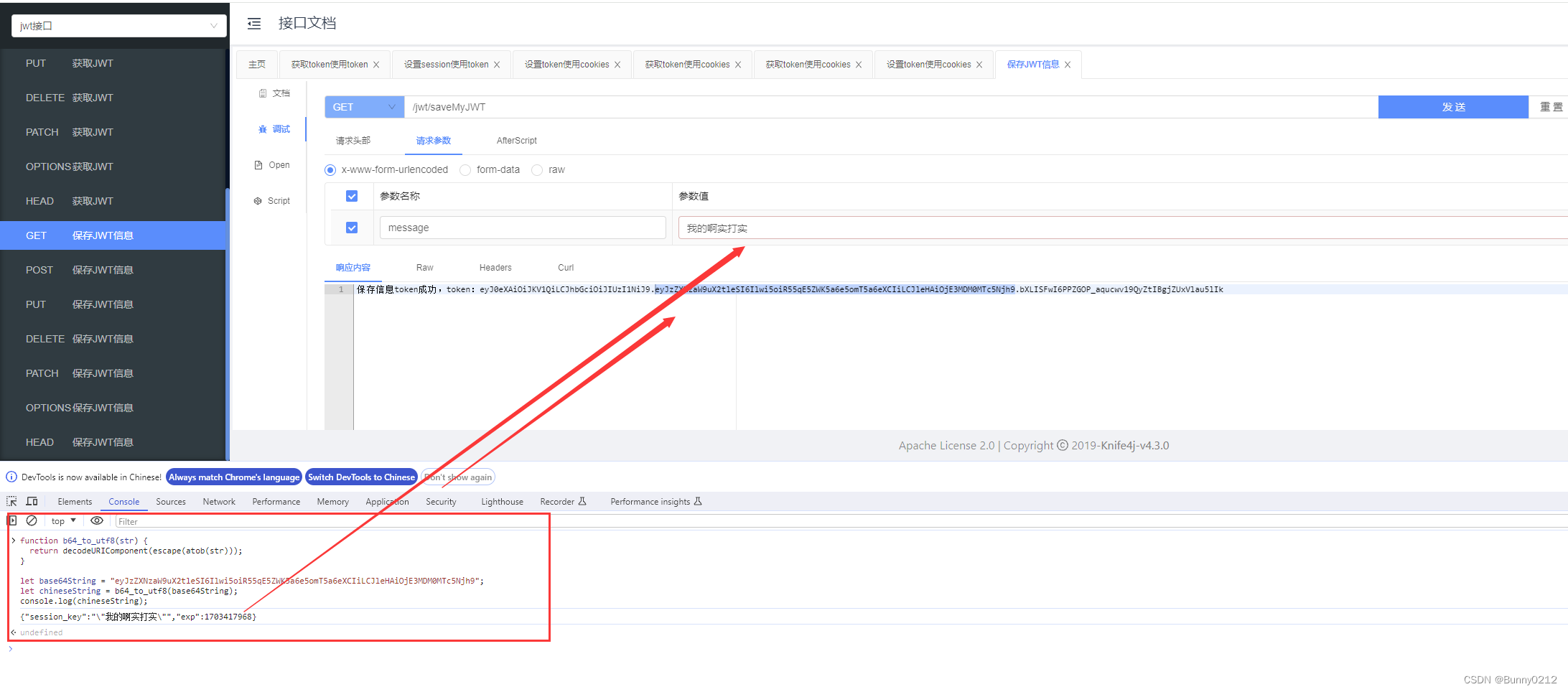Image resolution: width=1568 pixels, height=692 pixels.
Task: Switch to 请求头部 tab
Action: coord(353,141)
